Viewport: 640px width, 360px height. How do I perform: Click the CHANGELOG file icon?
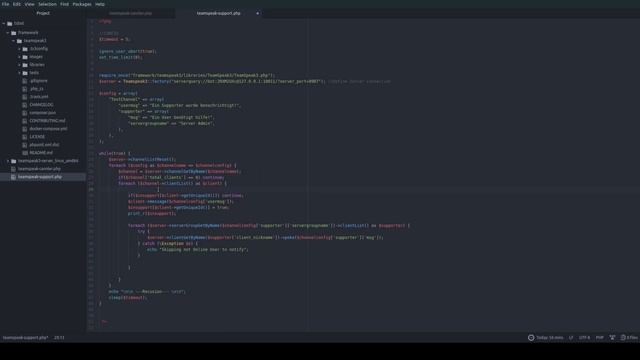[25, 105]
